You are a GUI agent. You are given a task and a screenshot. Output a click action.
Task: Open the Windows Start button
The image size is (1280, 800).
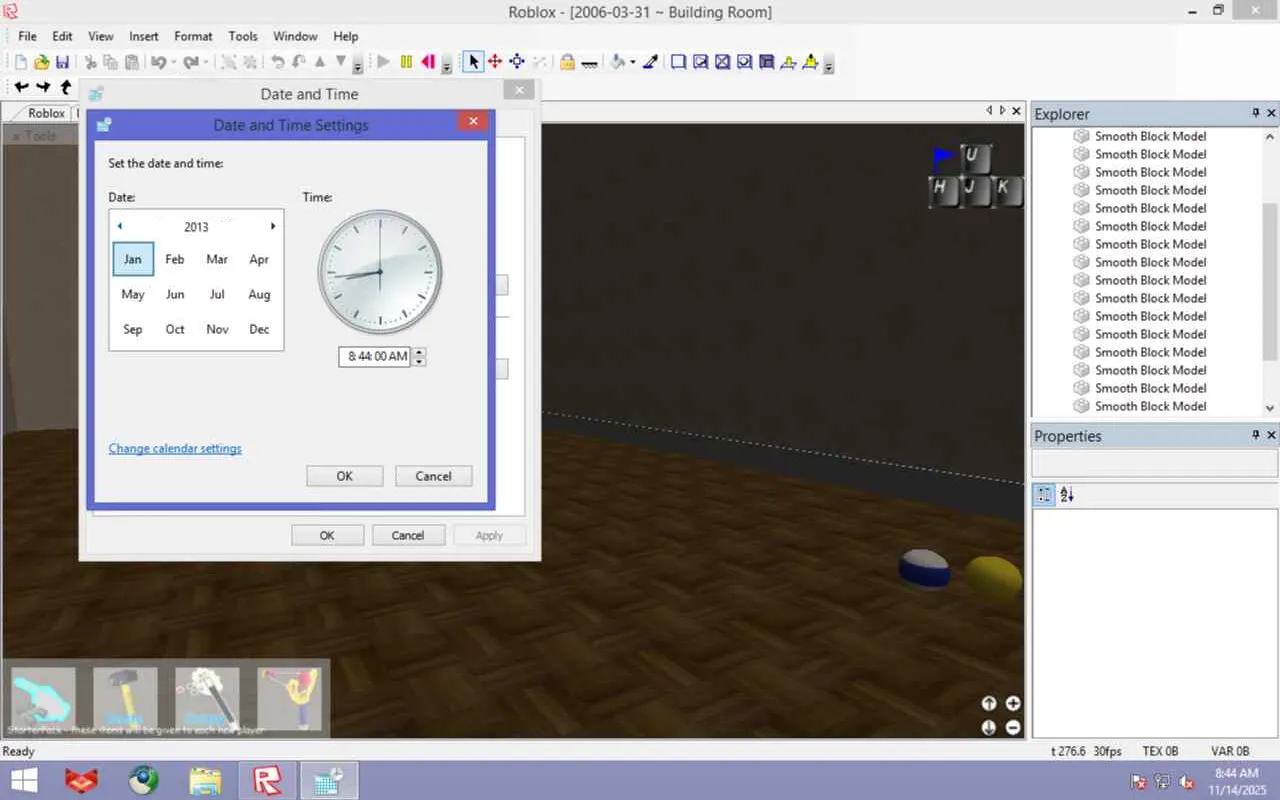tap(24, 780)
